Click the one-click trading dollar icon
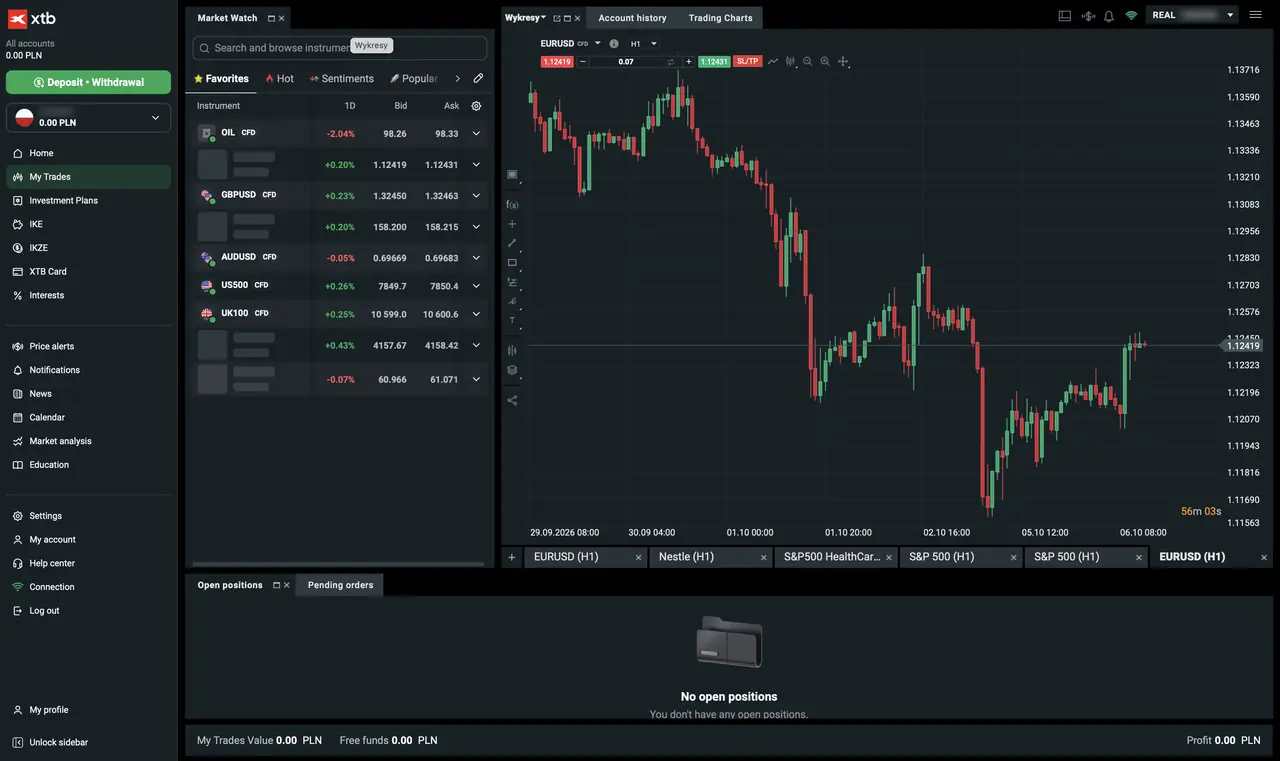Image resolution: width=1280 pixels, height=761 pixels. 1088,16
